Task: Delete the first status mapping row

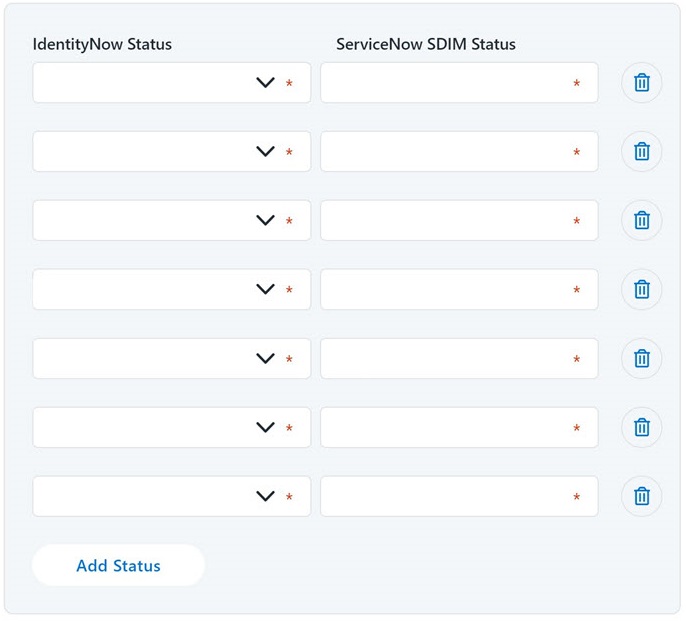Action: 641,83
